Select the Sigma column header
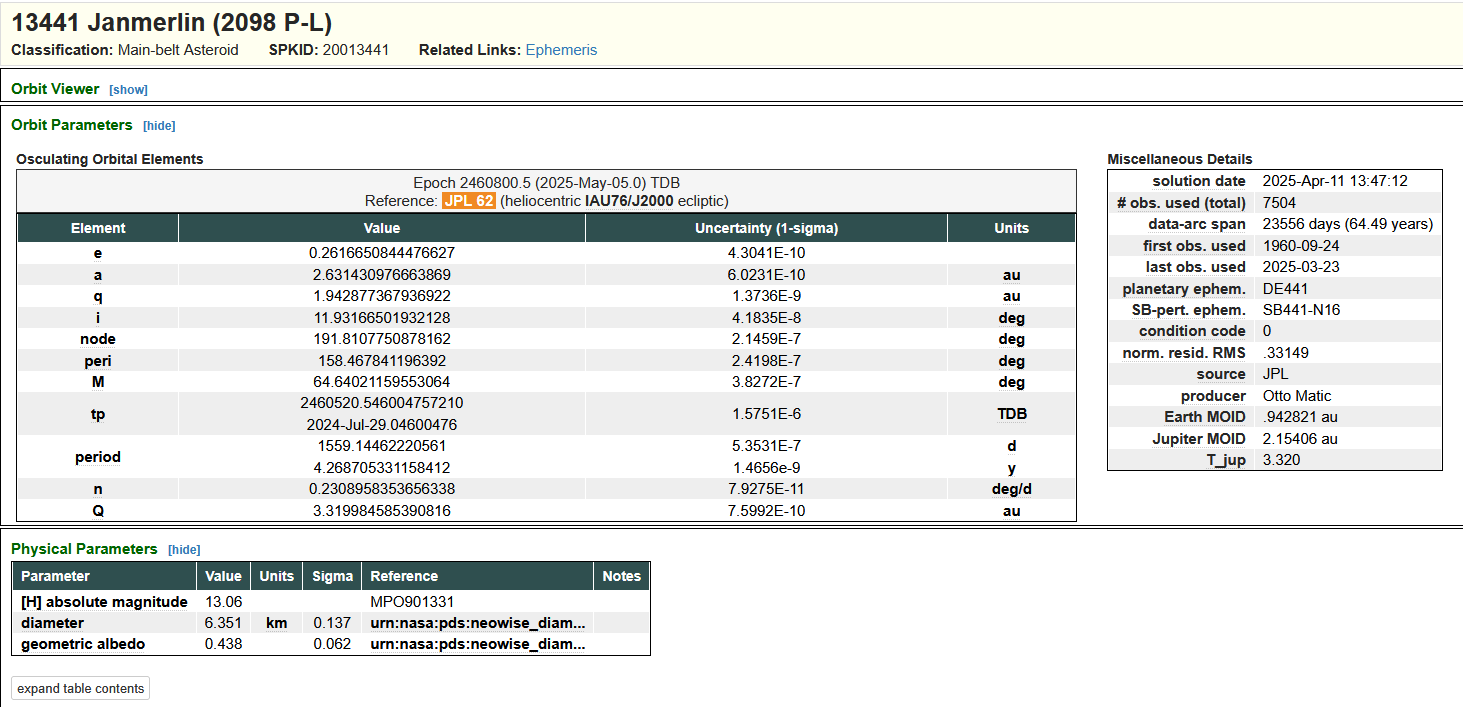The image size is (1463, 707). pos(332,576)
